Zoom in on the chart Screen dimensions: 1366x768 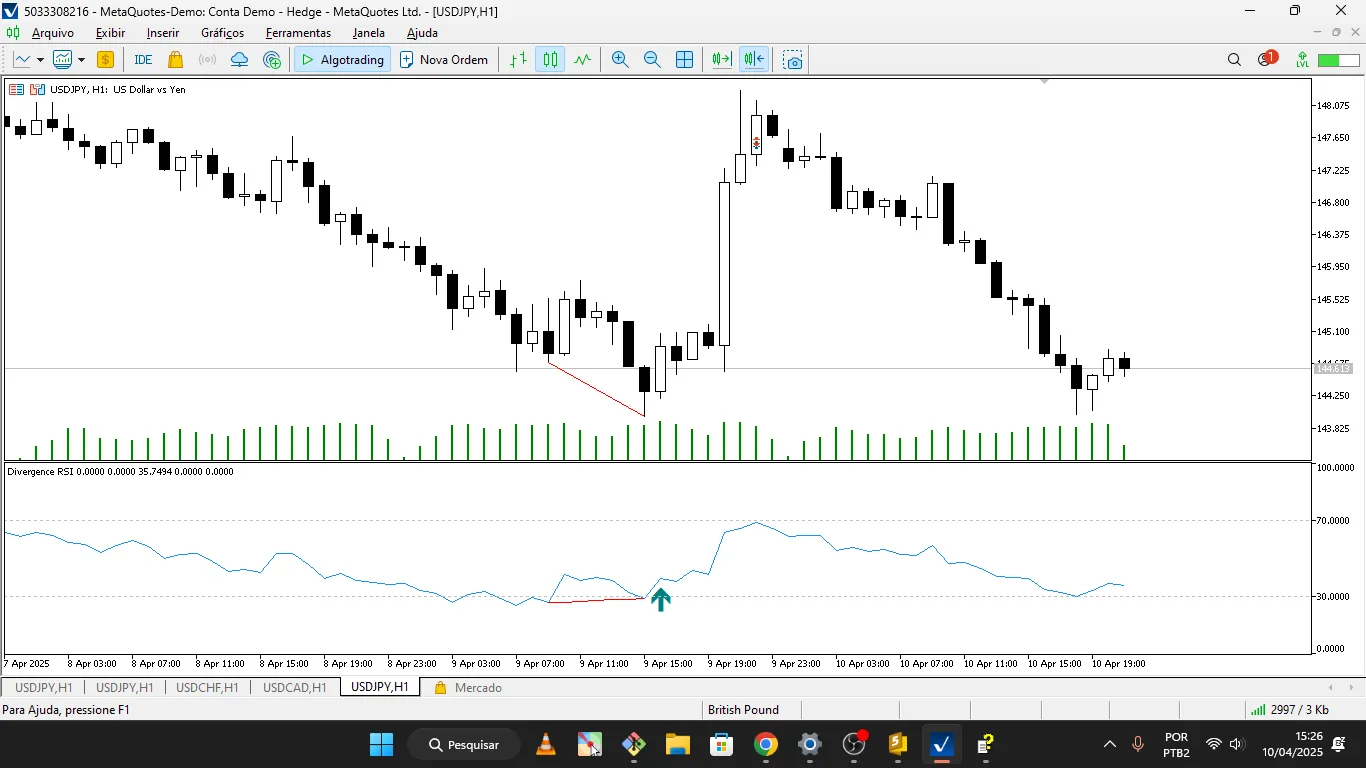(620, 60)
